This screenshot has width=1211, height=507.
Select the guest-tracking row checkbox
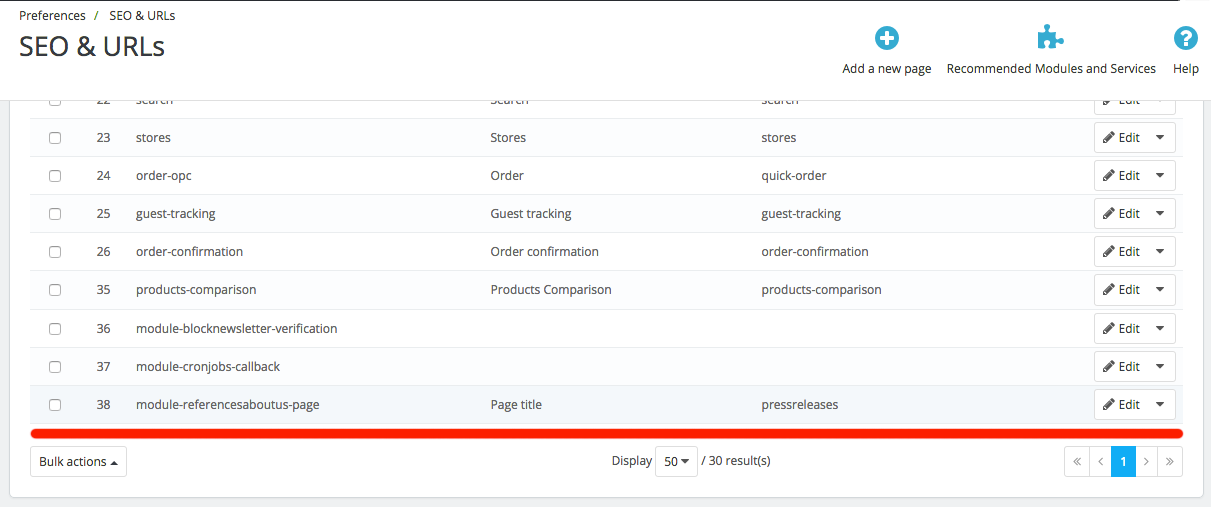coord(55,214)
